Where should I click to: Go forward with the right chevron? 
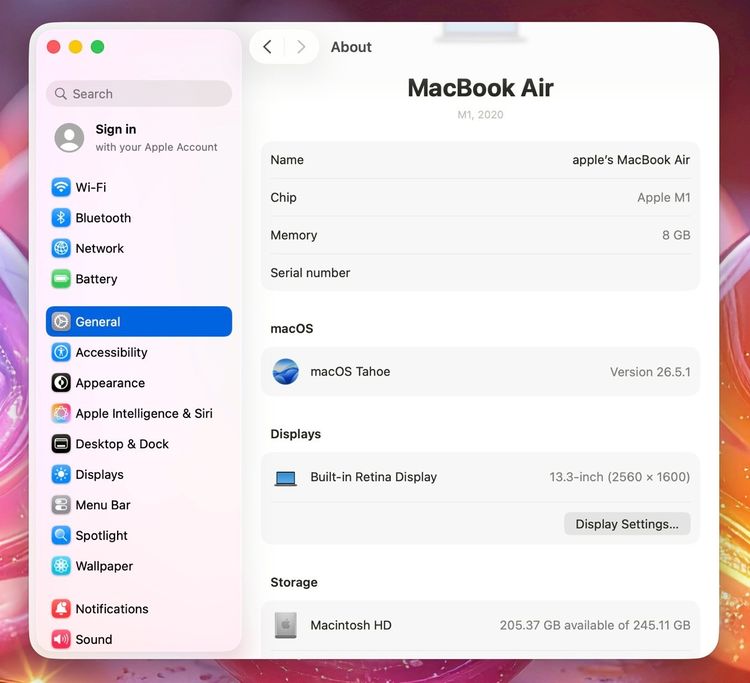coord(301,47)
